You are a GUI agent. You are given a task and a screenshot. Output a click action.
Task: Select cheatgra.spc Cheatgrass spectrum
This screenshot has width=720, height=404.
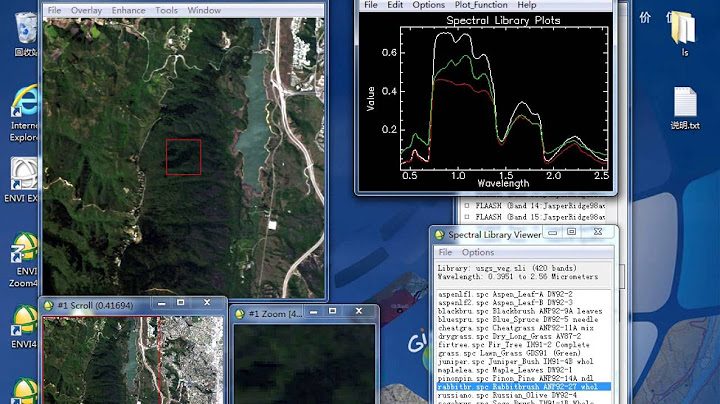523,328
